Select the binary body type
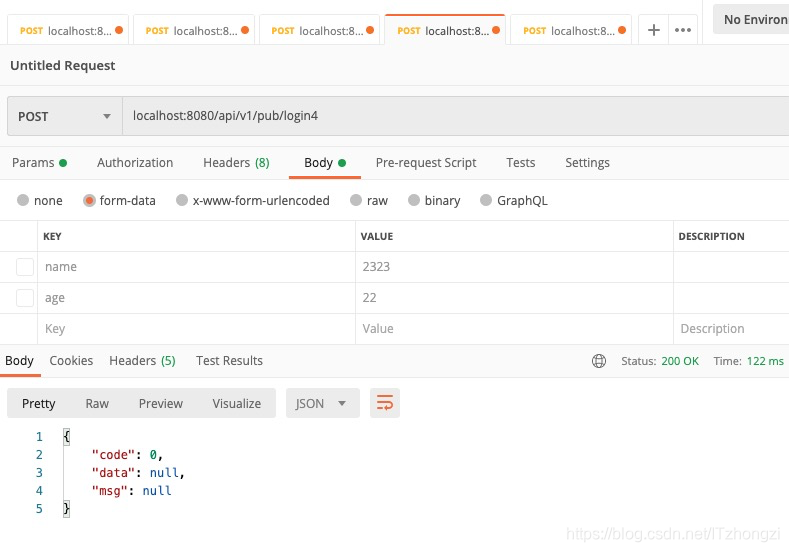Screen dimensions: 789x552 point(434,200)
